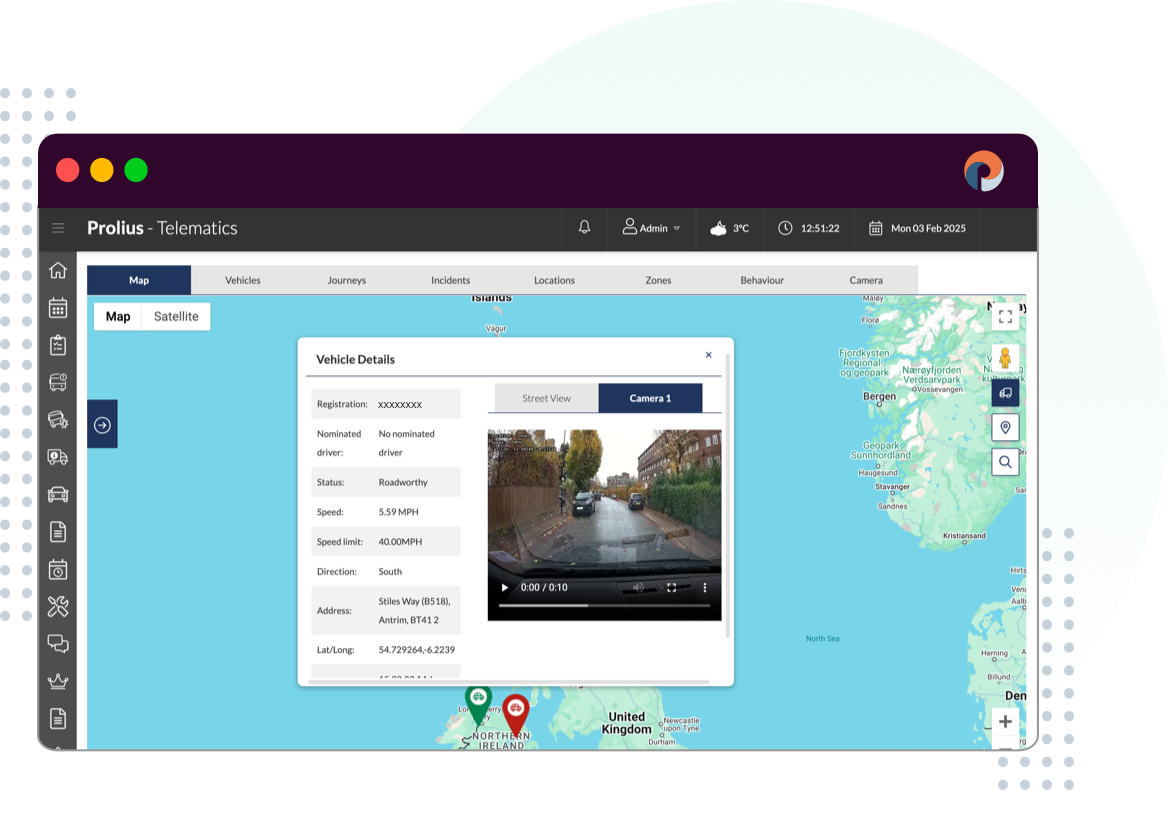The width and height of the screenshot is (1168, 818).
Task: Open the map search magnifier tool
Action: 1004,461
